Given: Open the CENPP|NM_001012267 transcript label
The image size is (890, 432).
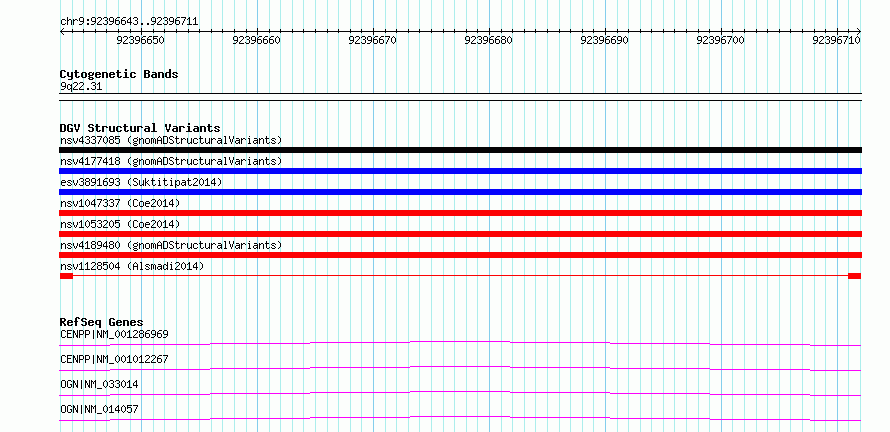Looking at the screenshot, I should point(114,359).
